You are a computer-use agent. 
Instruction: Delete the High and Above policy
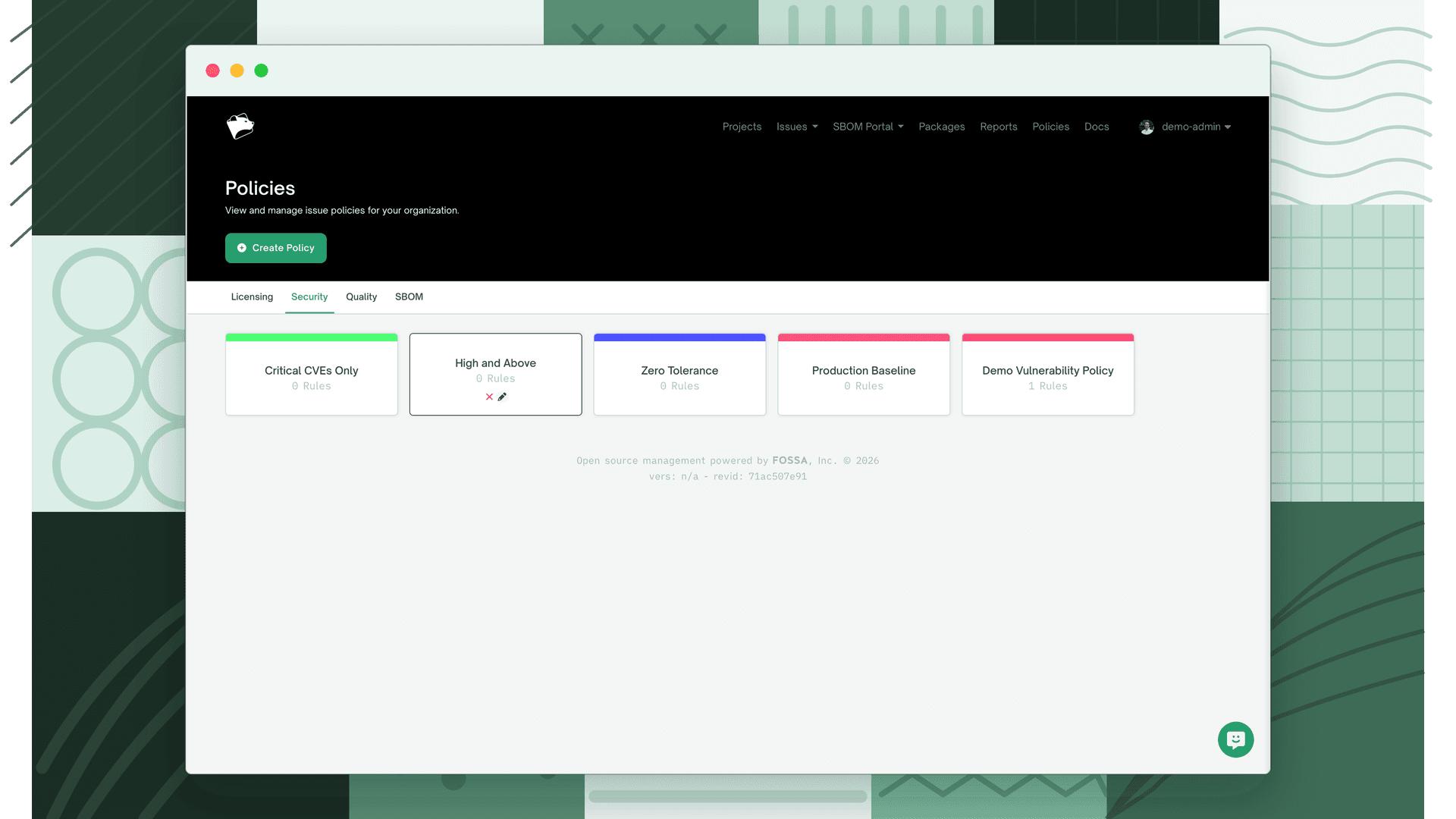(489, 397)
